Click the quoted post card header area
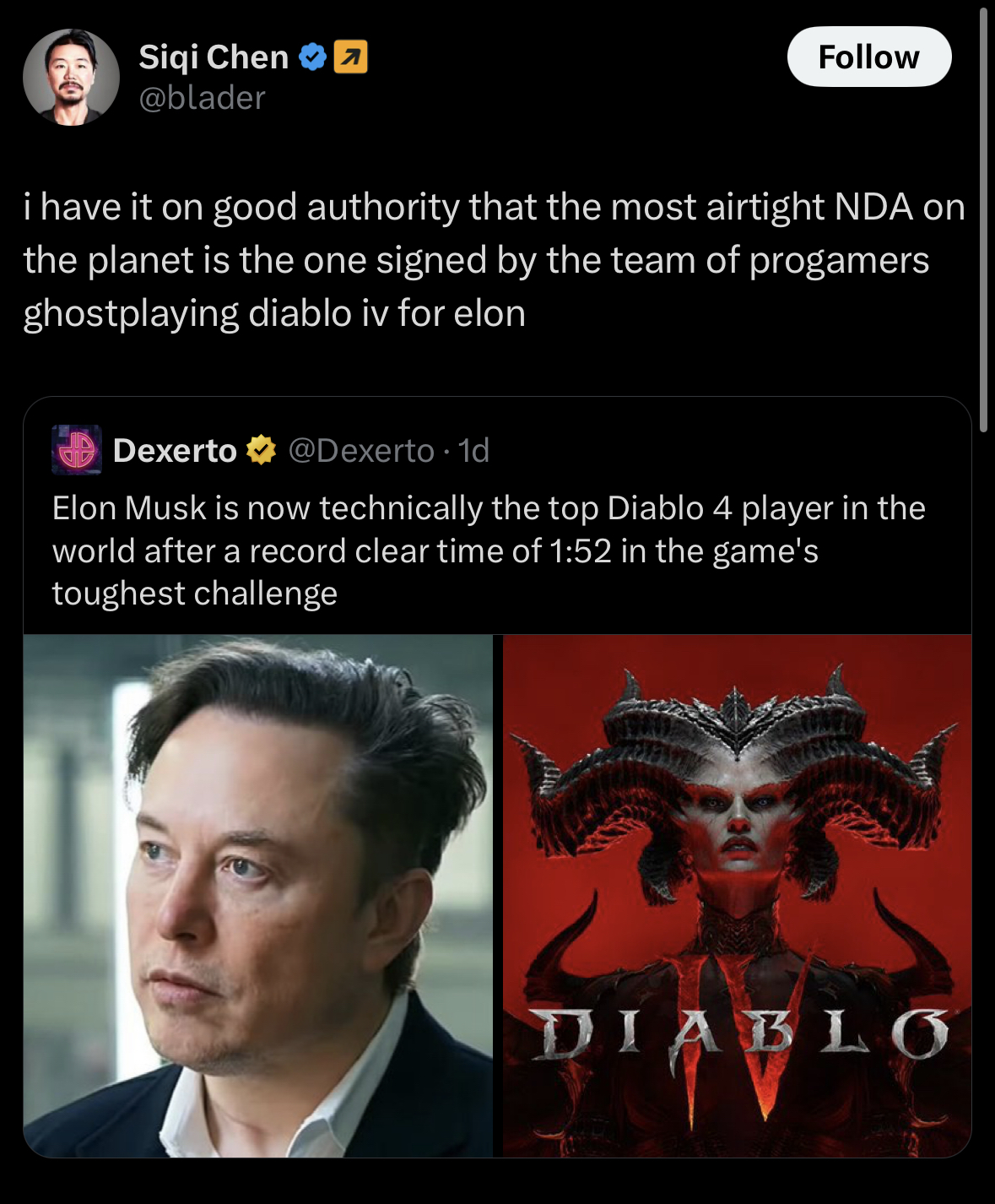This screenshot has height=1204, width=995. (x=497, y=451)
